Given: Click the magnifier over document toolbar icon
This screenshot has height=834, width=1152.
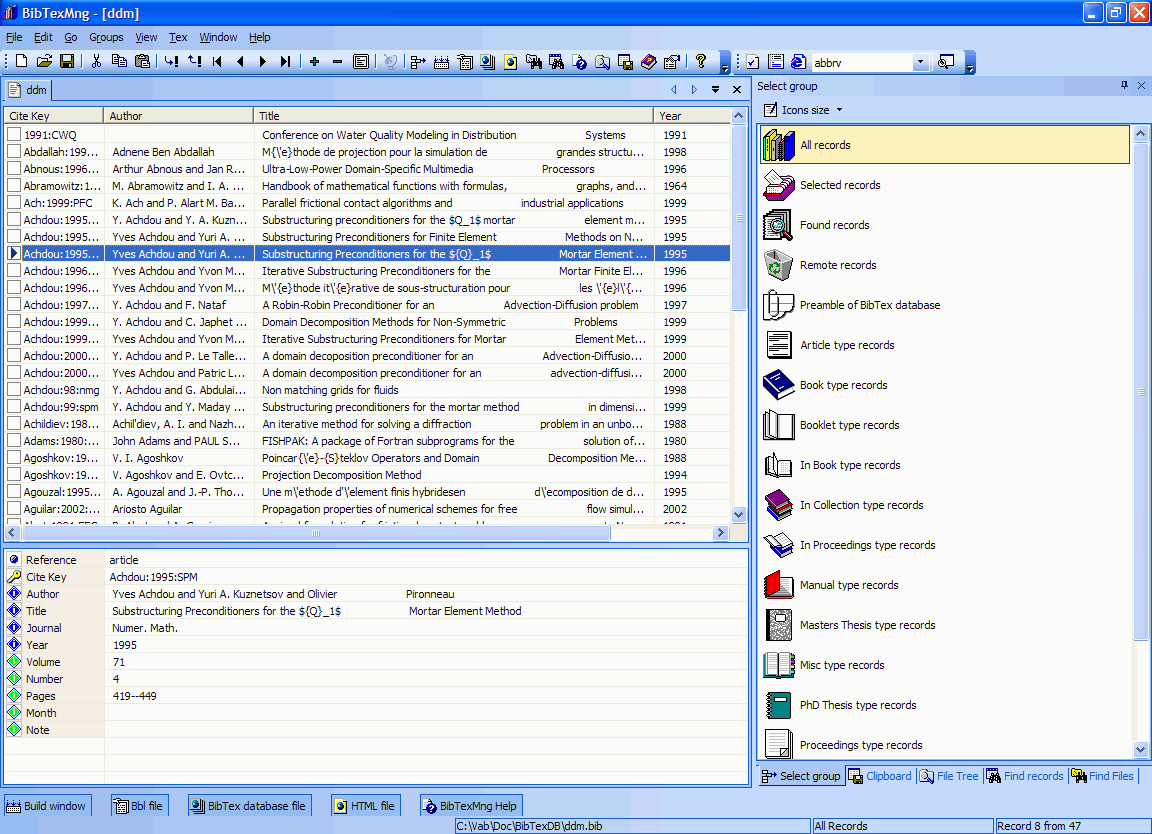Looking at the screenshot, I should pyautogui.click(x=602, y=62).
